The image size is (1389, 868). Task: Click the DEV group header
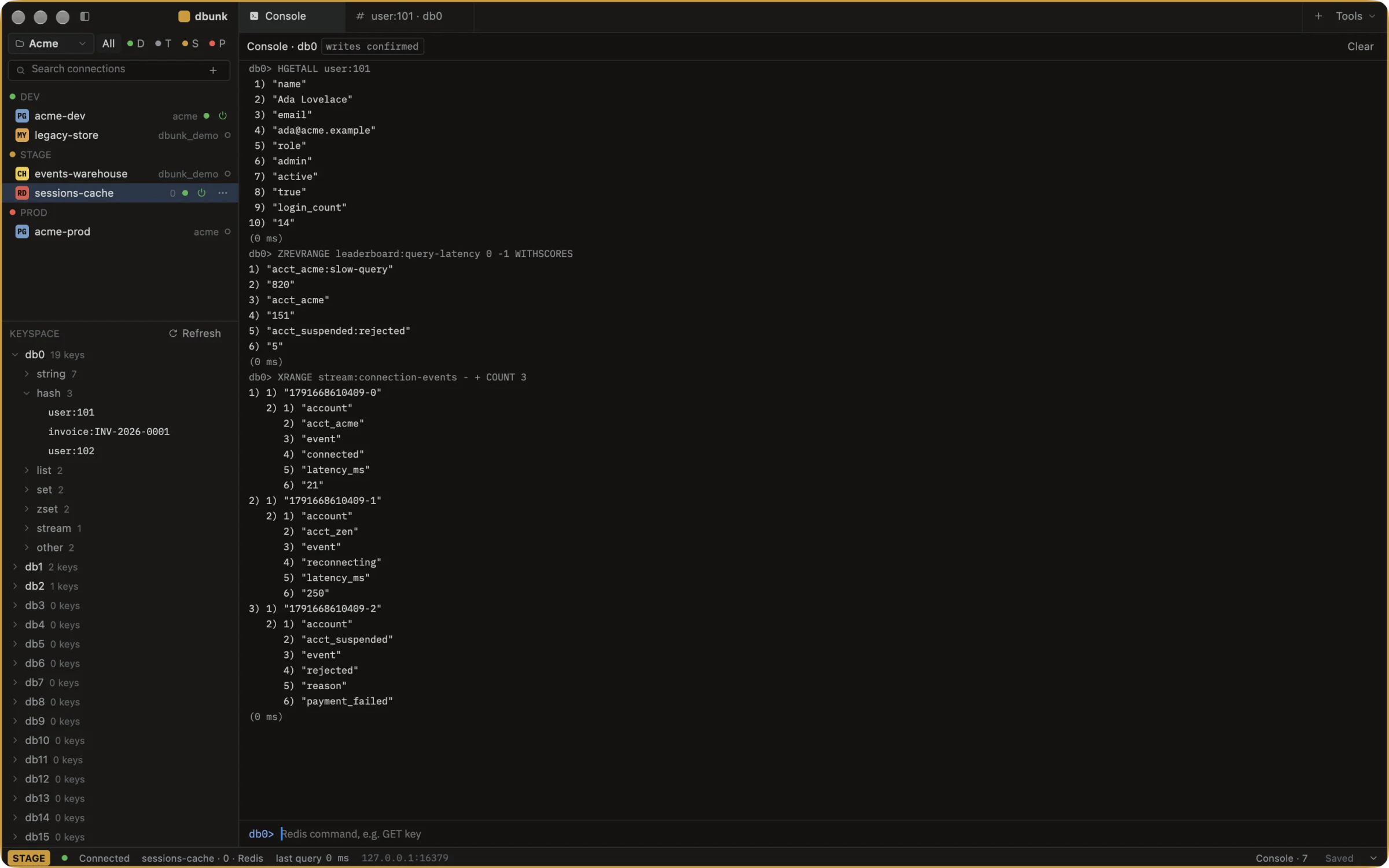click(x=25, y=97)
